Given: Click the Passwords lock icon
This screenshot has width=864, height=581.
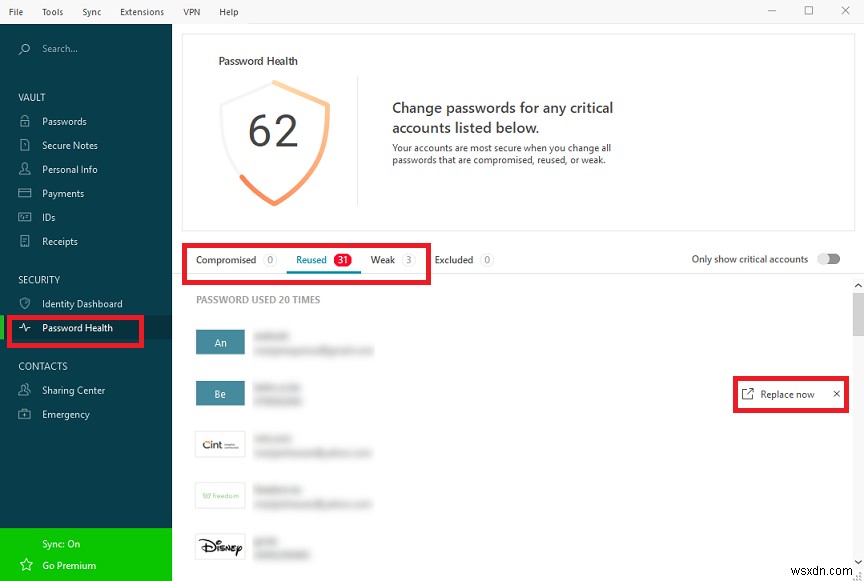Looking at the screenshot, I should coord(25,121).
